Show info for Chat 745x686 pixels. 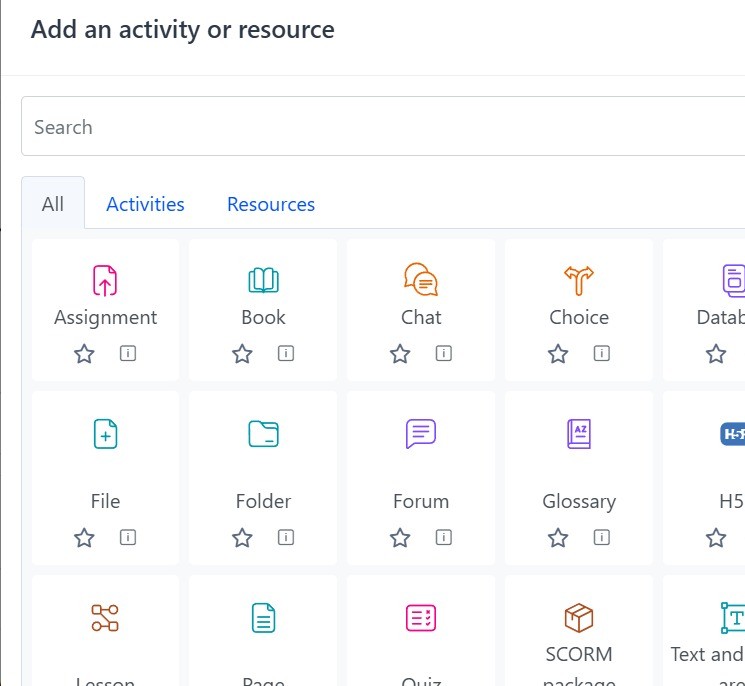click(444, 353)
